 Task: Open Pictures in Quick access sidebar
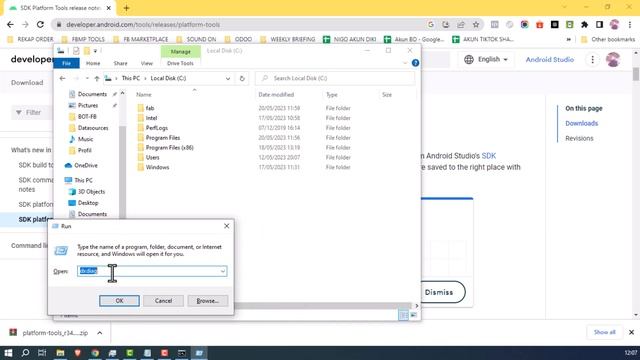click(88, 105)
